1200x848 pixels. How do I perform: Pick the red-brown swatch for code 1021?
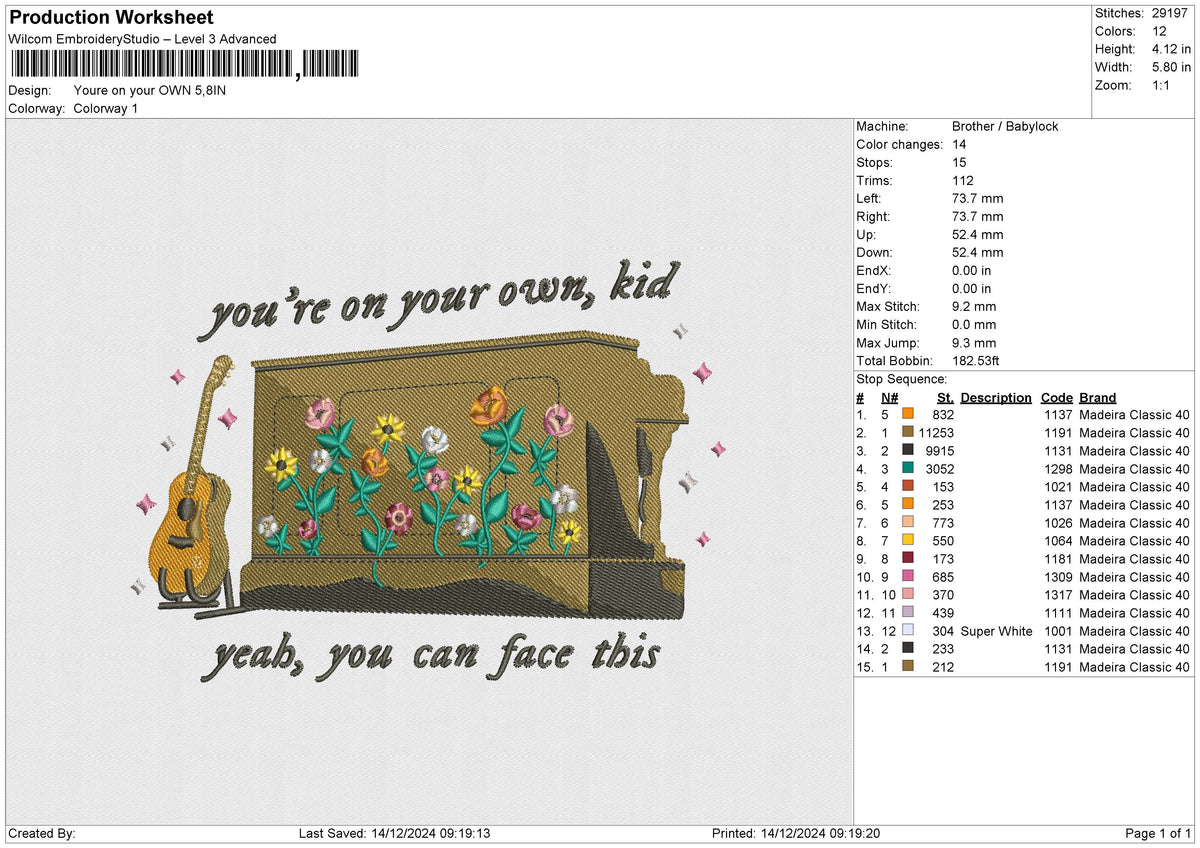tap(908, 486)
